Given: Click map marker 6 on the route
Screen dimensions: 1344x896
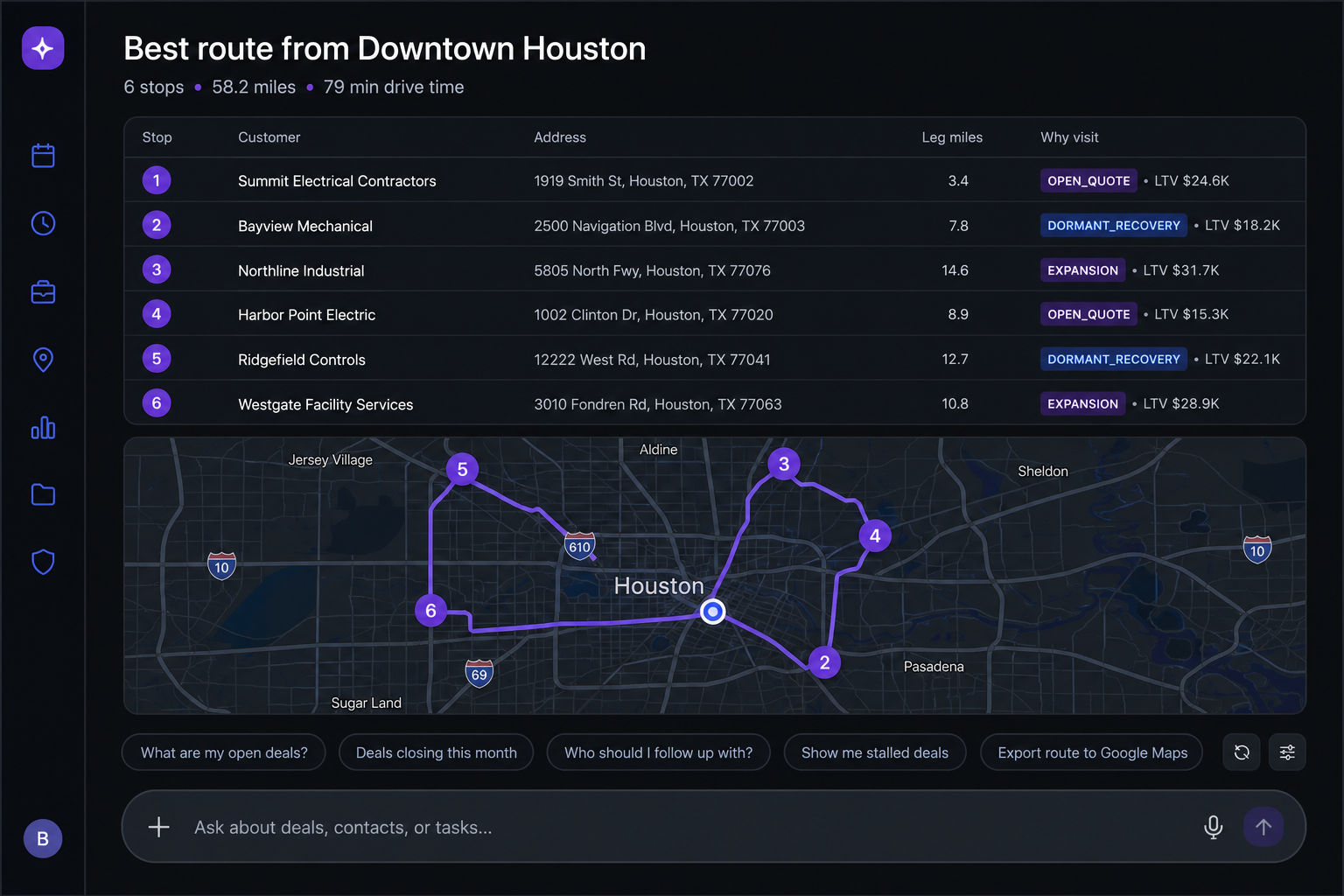Looking at the screenshot, I should (x=430, y=611).
